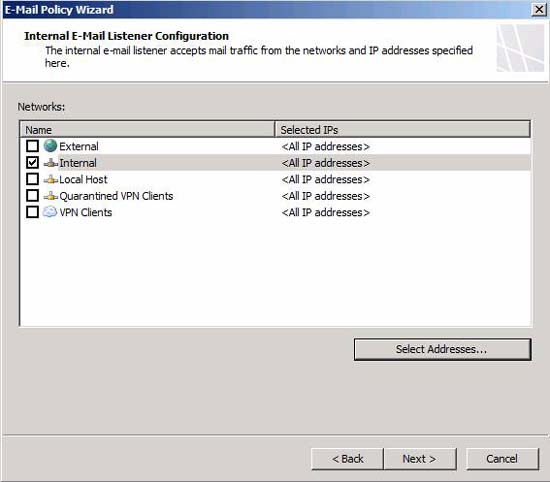Viewport: 550px width, 482px height.
Task: Tick the Quarantined VPN Clients checkbox
Action: (32, 195)
